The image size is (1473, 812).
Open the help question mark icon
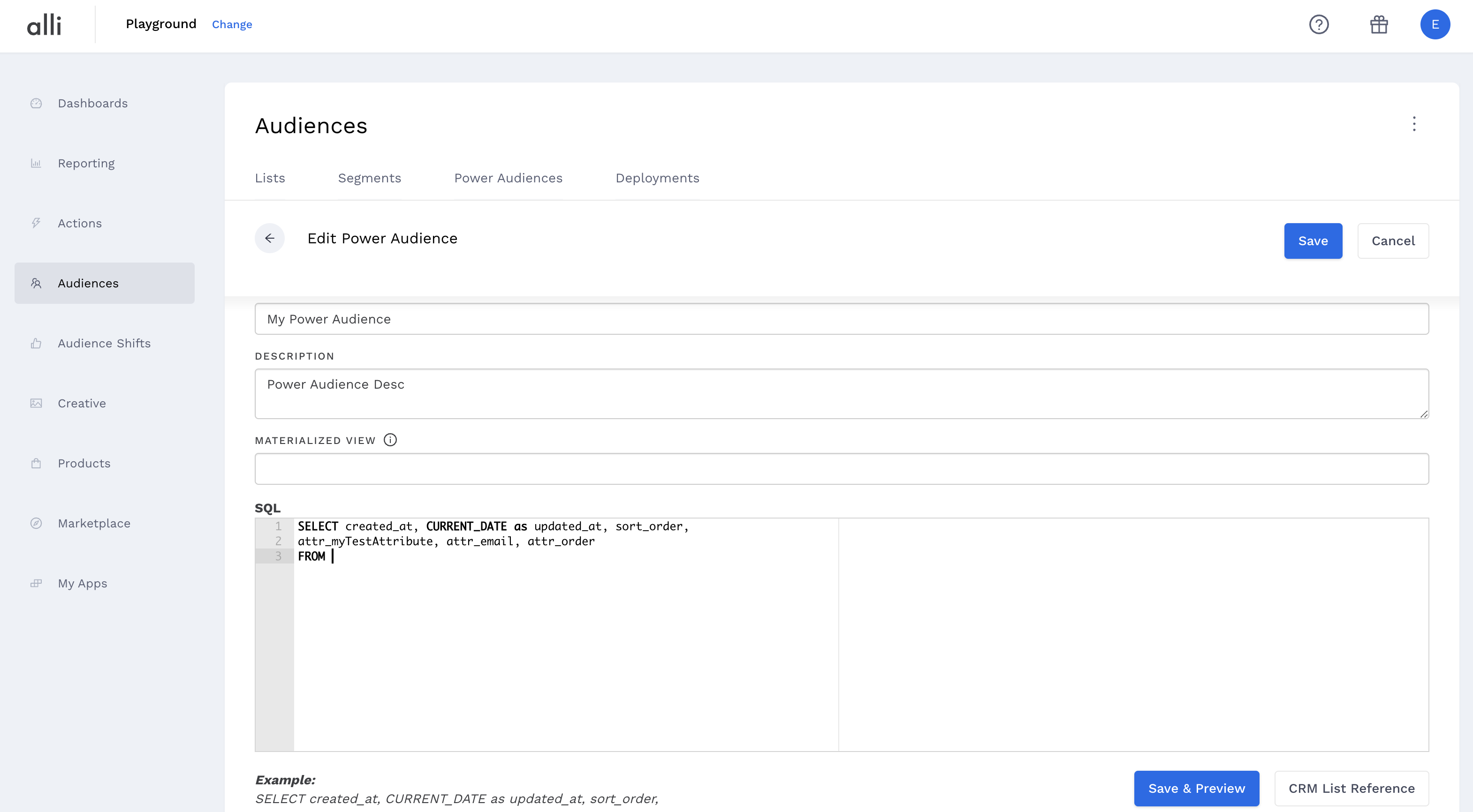pyautogui.click(x=1319, y=24)
